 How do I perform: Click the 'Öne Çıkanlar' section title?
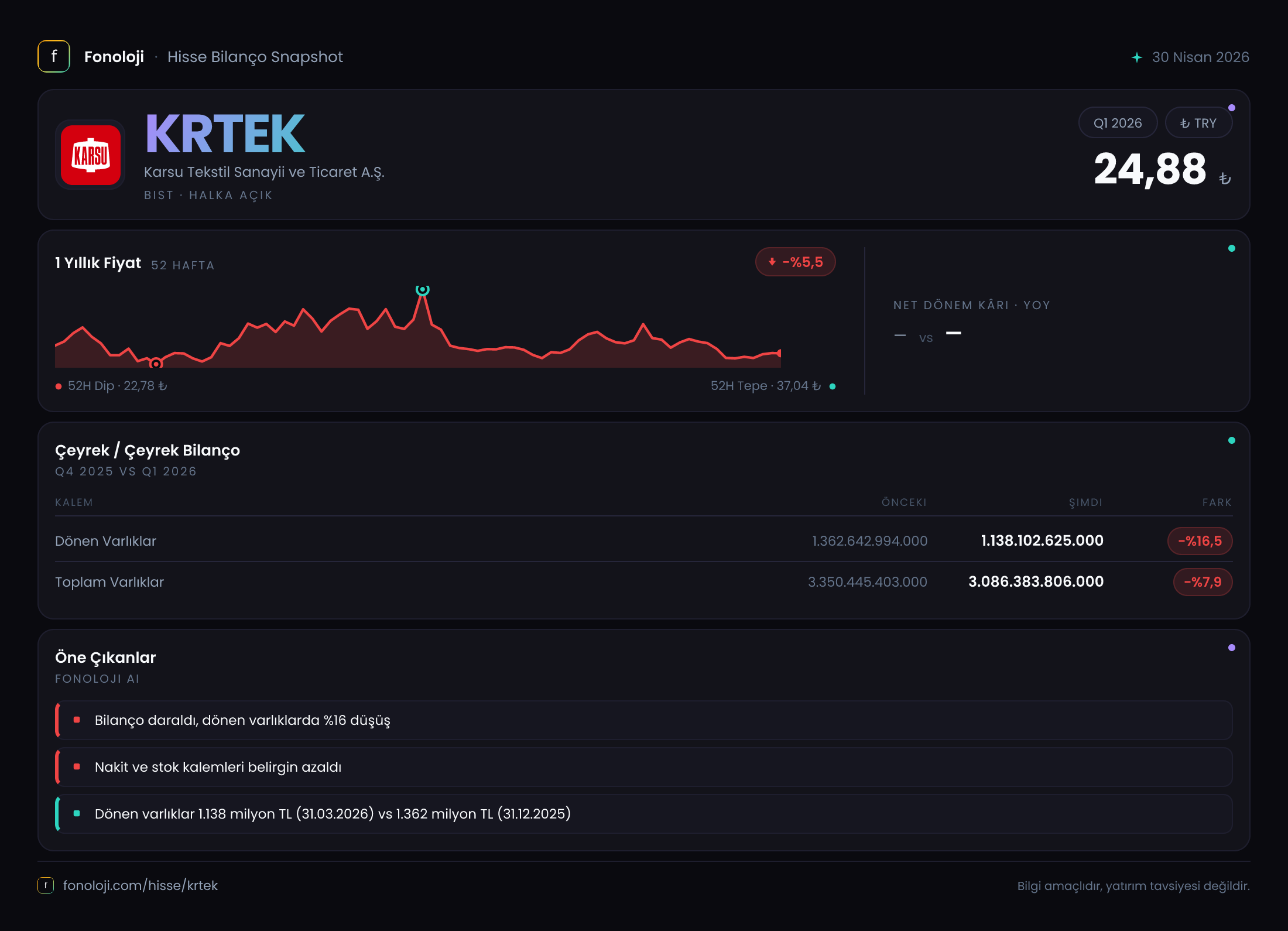105,658
